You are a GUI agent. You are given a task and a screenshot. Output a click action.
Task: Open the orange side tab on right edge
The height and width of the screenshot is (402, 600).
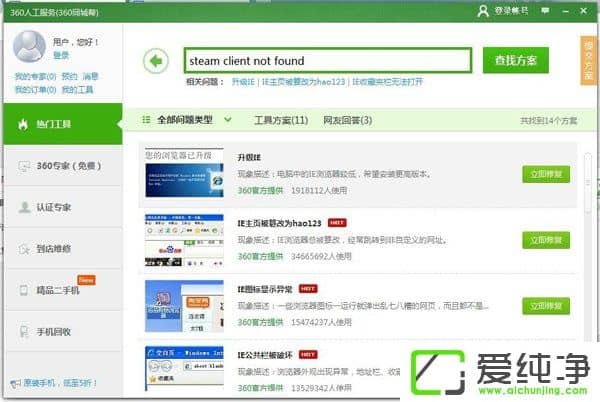coord(589,60)
